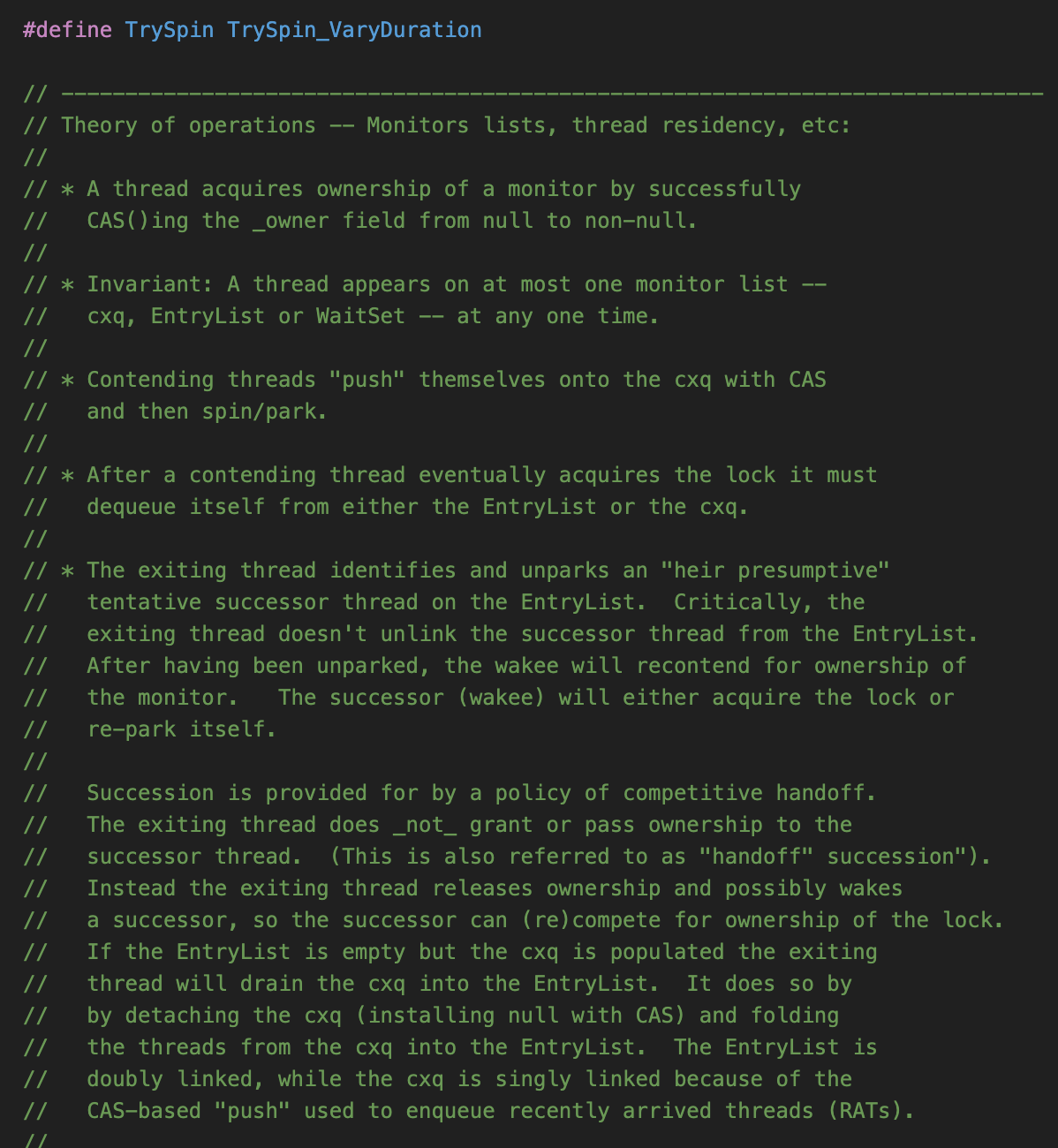Click the word 'dequeue' in the comment
Viewport: 1058px width, 1148px height.
(131, 507)
